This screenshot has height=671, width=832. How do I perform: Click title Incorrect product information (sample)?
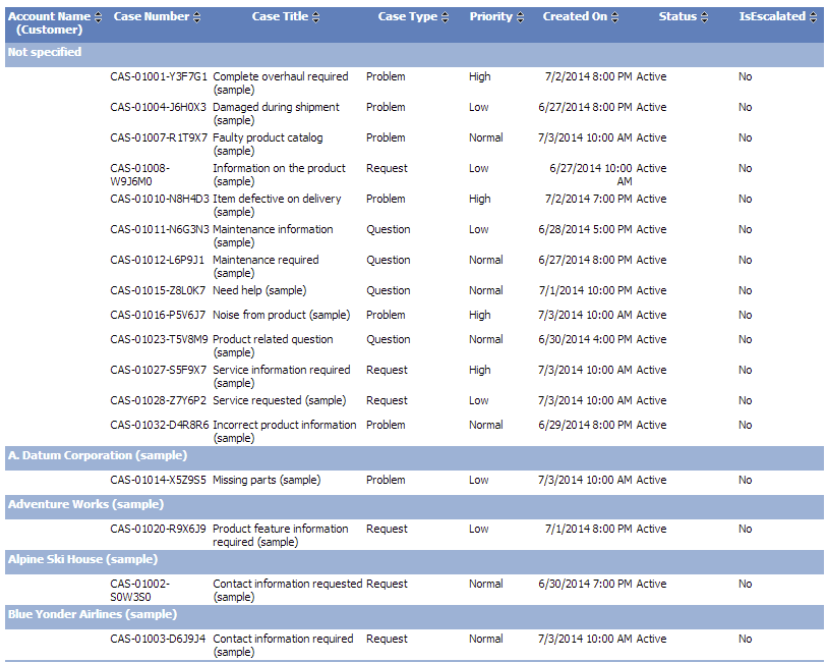(284, 432)
